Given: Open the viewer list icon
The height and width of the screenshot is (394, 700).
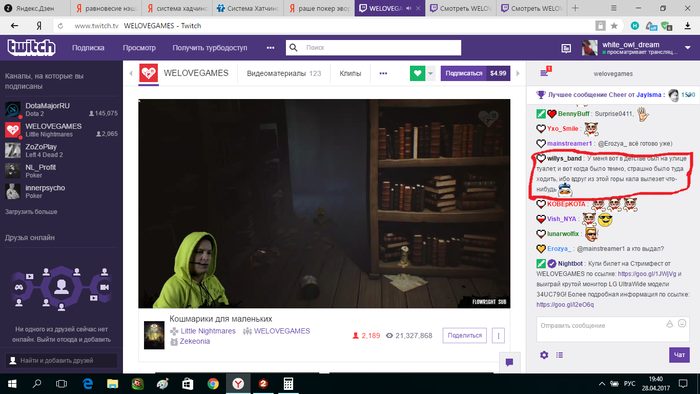Looking at the screenshot, I should coord(559,355).
